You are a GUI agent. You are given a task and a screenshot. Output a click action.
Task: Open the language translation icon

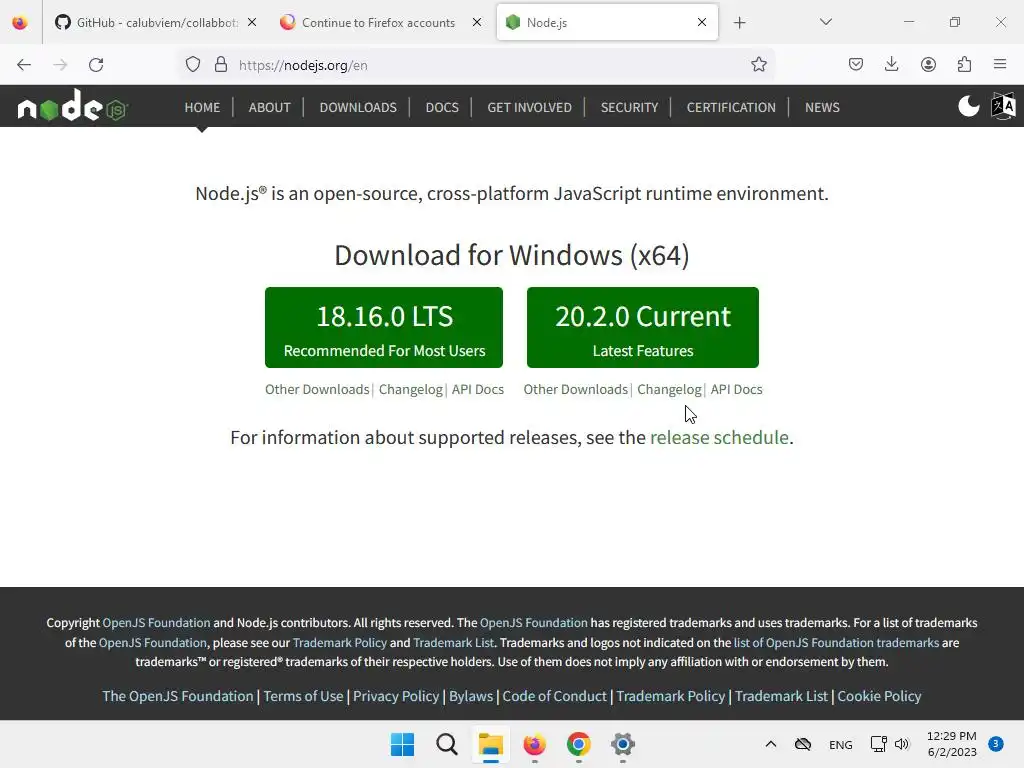coord(1003,106)
